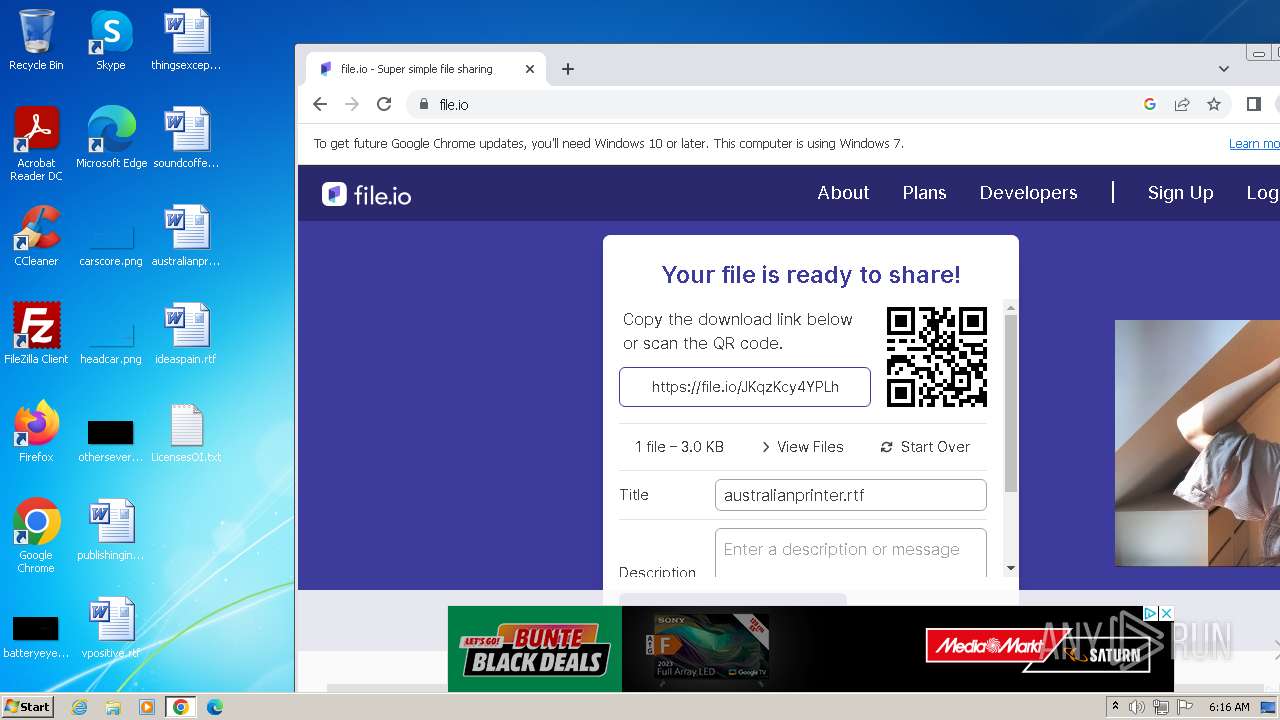Open the Plans menu item
Screen dimensions: 1280x720
click(x=924, y=193)
